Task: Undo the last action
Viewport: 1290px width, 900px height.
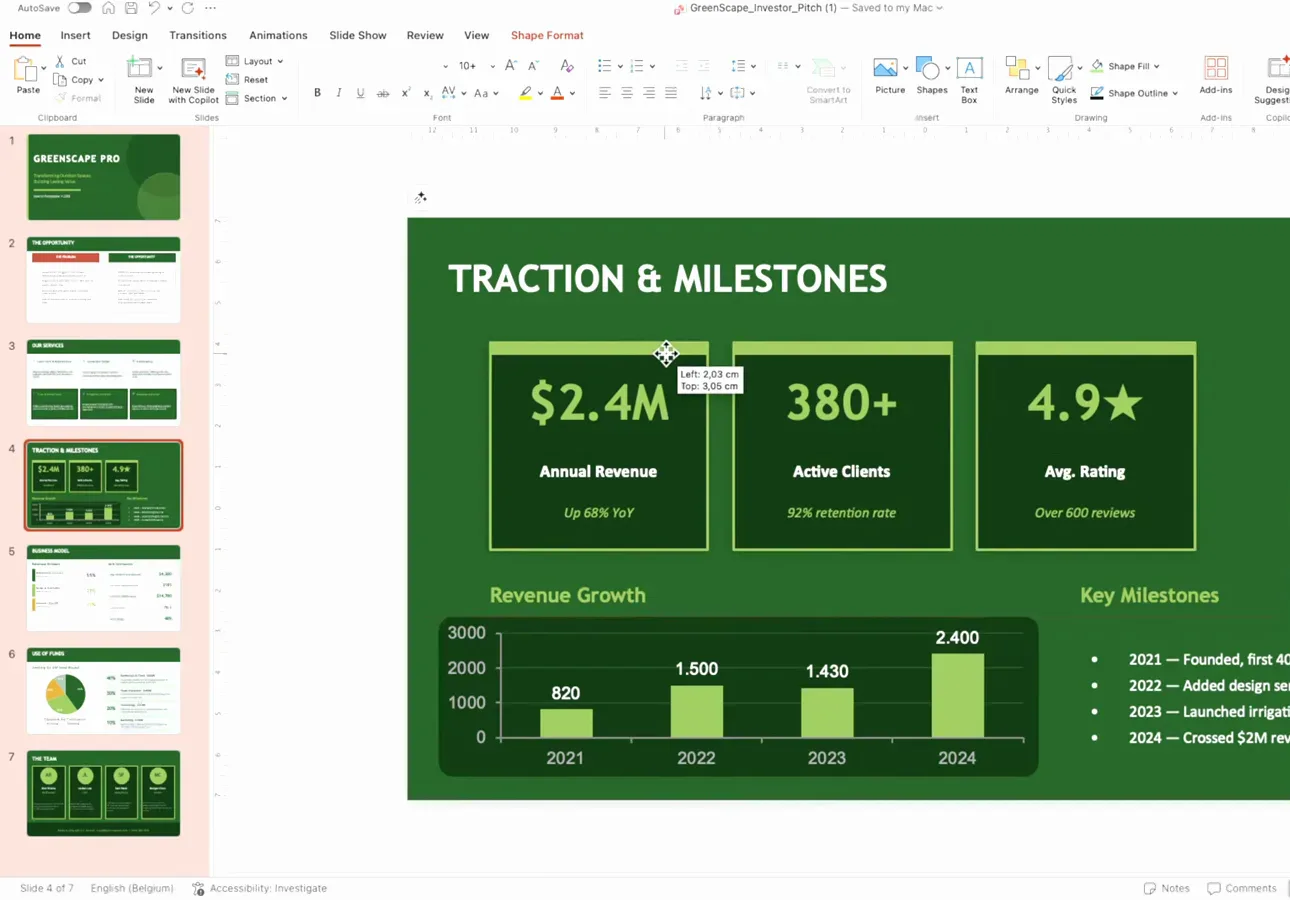Action: click(154, 8)
